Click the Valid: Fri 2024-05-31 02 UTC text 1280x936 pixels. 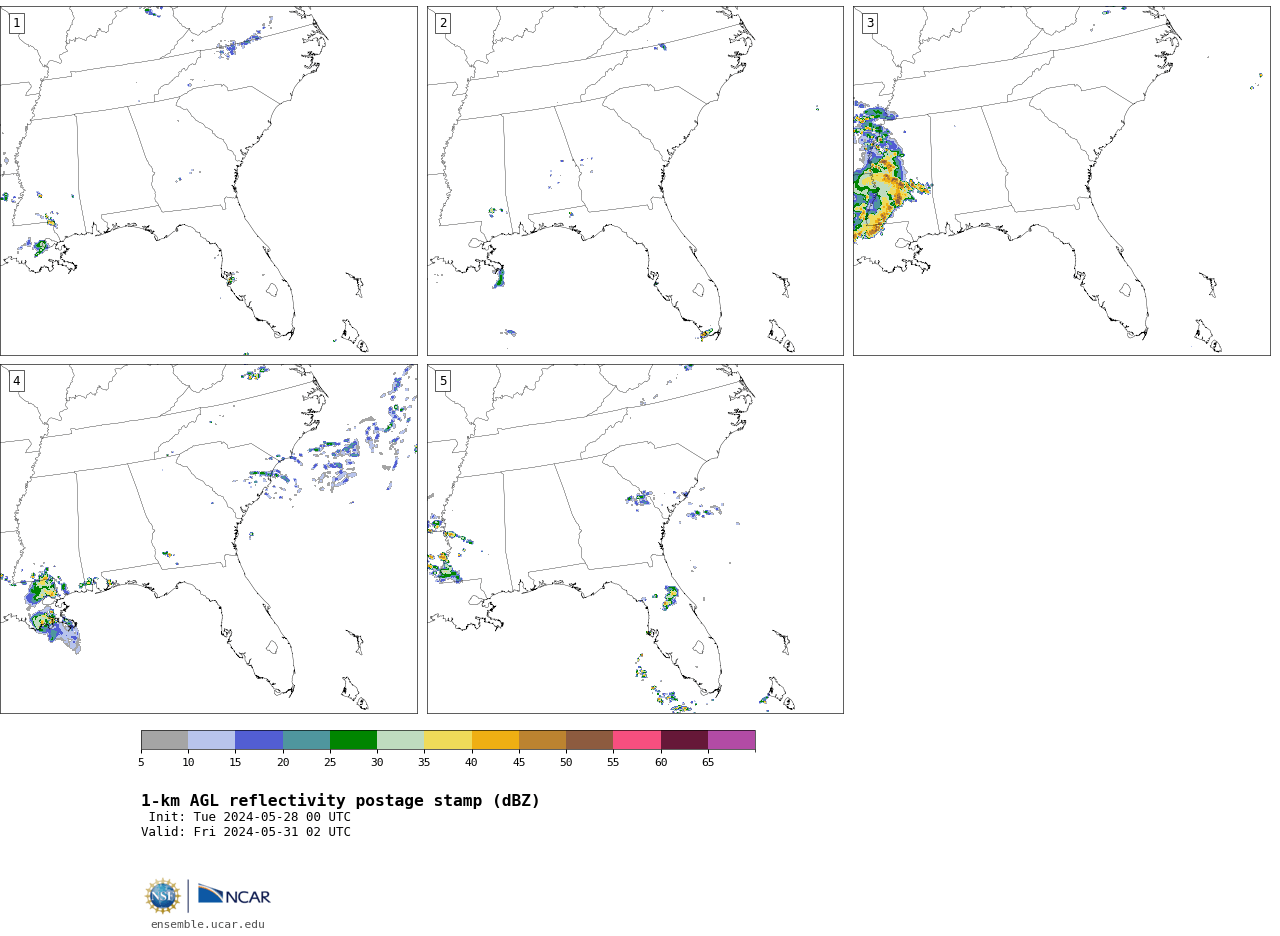click(246, 832)
